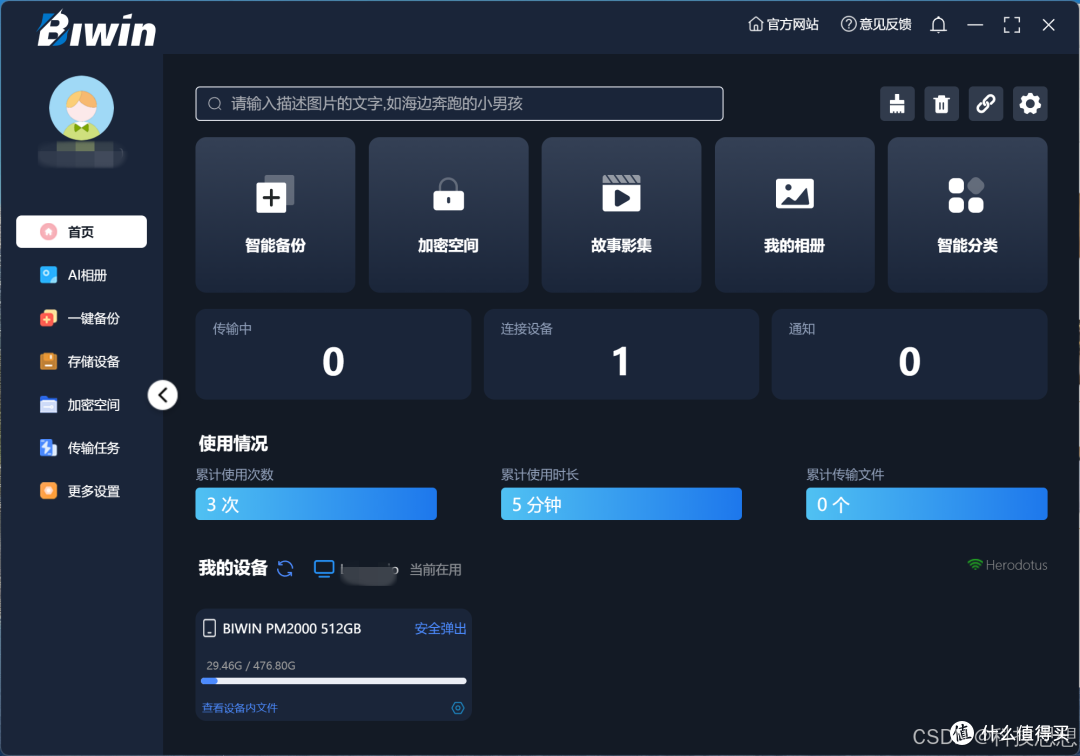Select 加密空间 in the sidebar
1080x756 pixels.
[x=81, y=405]
